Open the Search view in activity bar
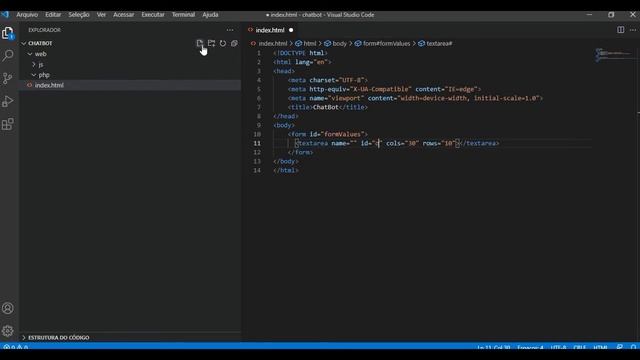 (x=8, y=56)
